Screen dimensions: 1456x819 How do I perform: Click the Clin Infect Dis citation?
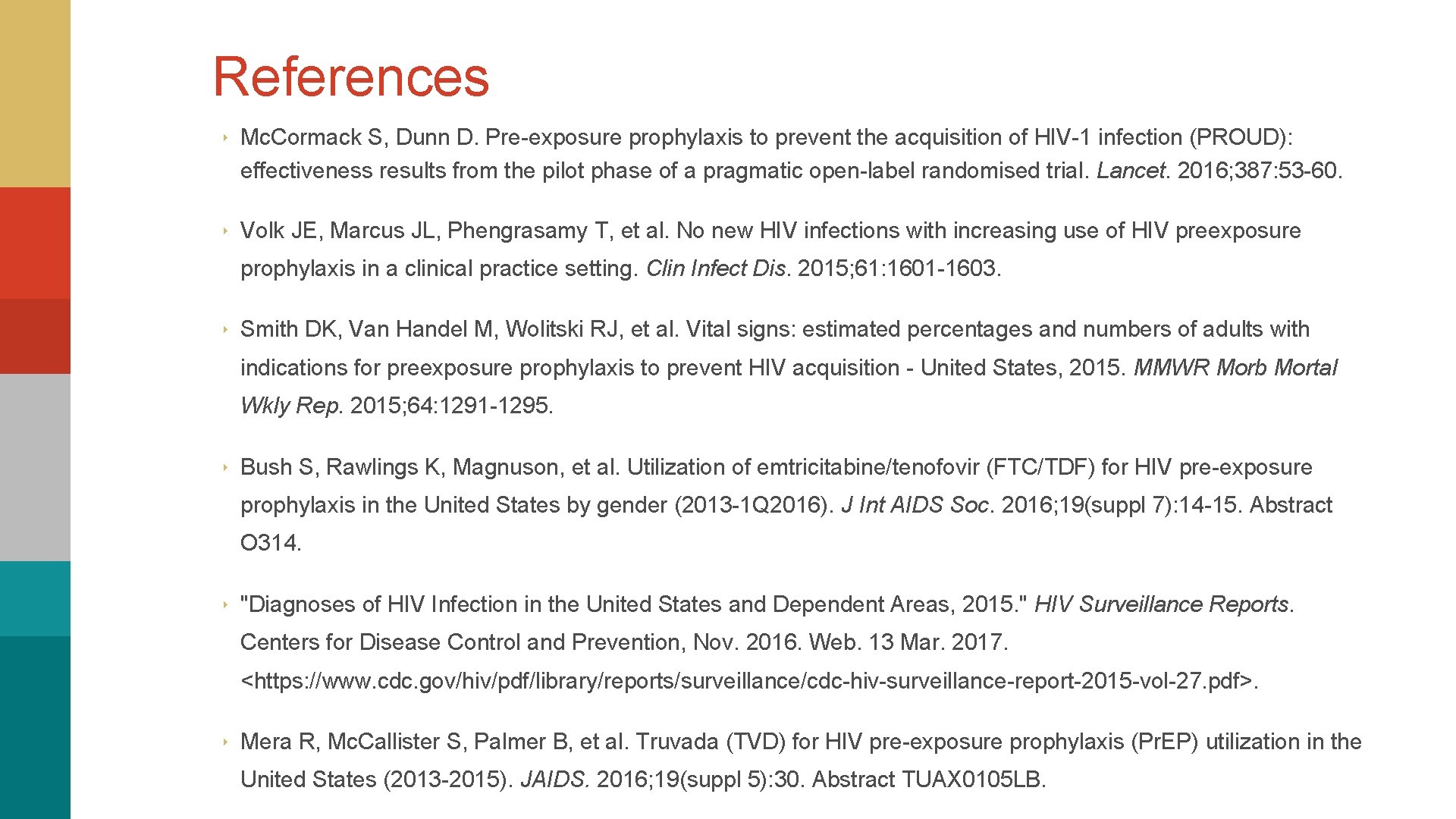tap(717, 268)
